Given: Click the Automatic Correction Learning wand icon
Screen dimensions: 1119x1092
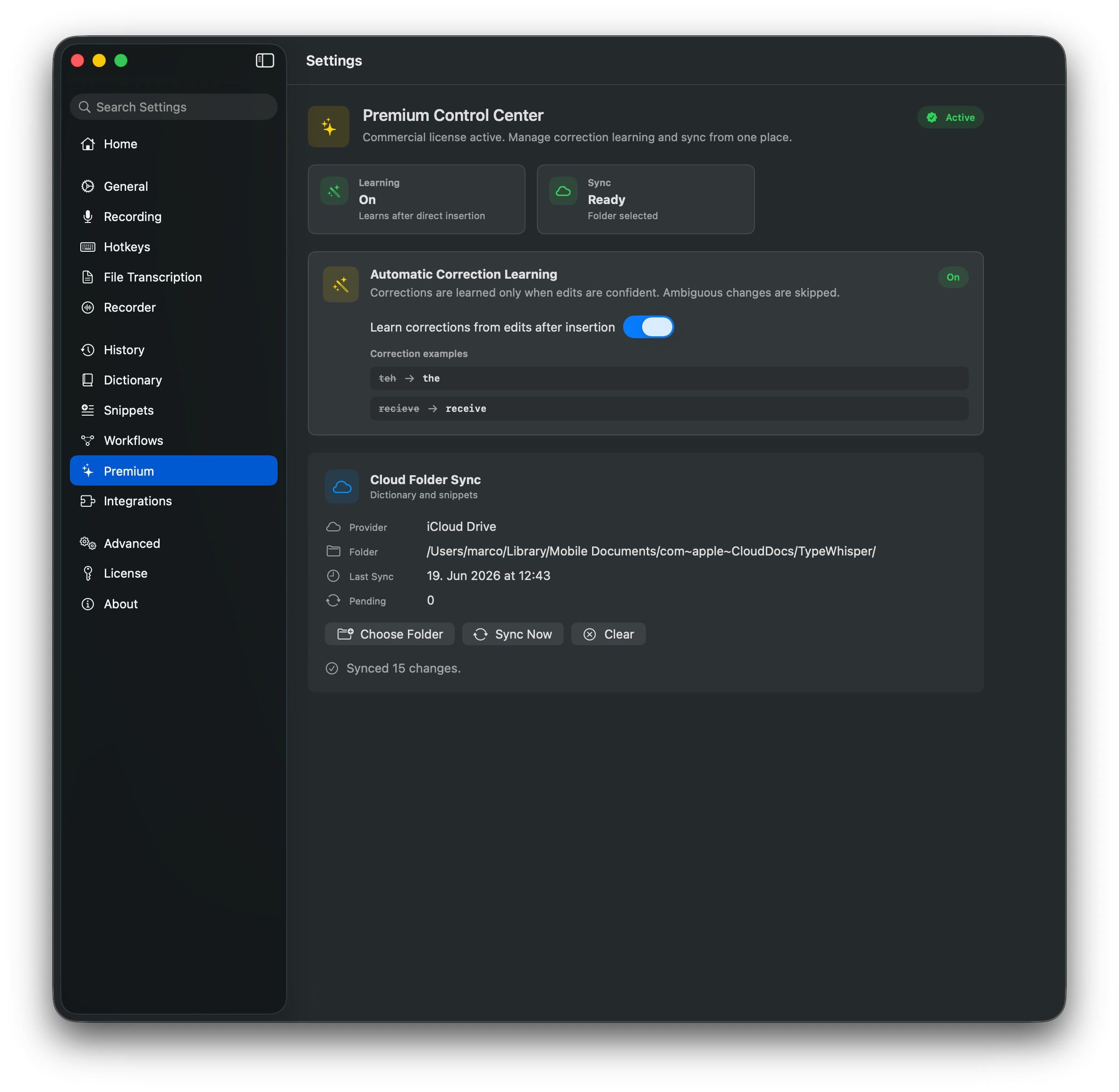Looking at the screenshot, I should [x=340, y=284].
